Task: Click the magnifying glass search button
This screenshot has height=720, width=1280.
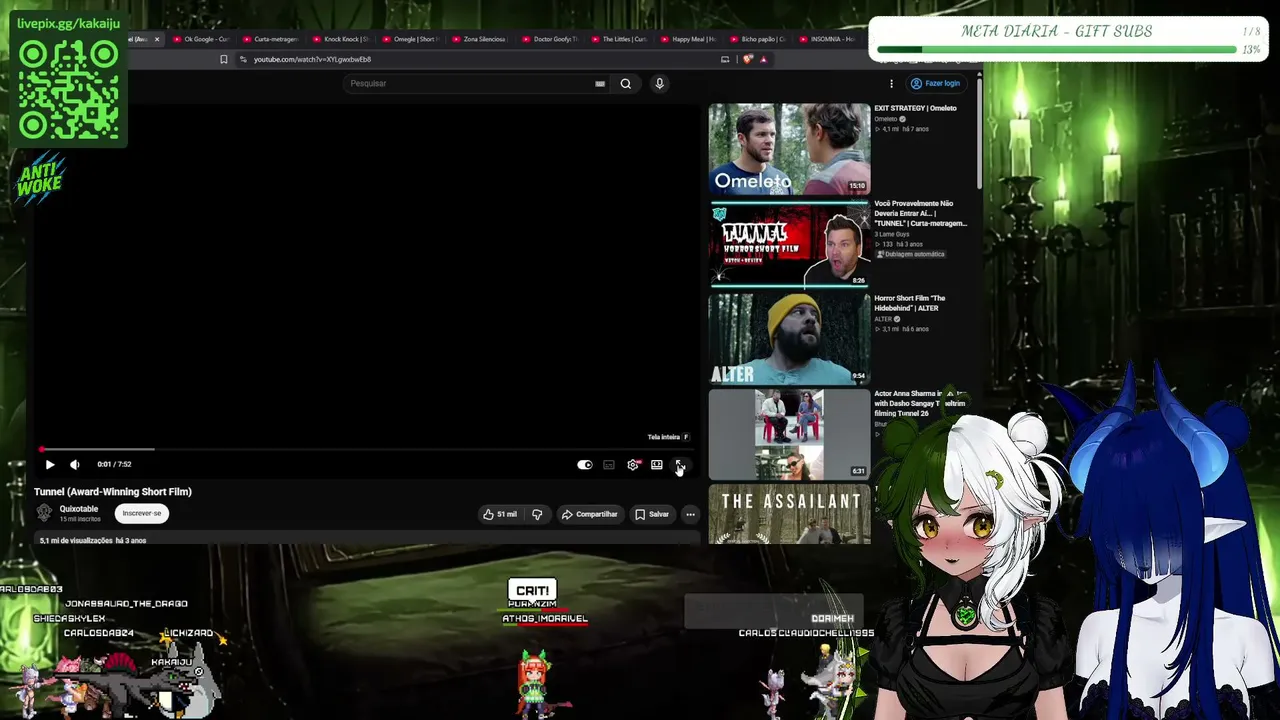Action: click(x=626, y=84)
